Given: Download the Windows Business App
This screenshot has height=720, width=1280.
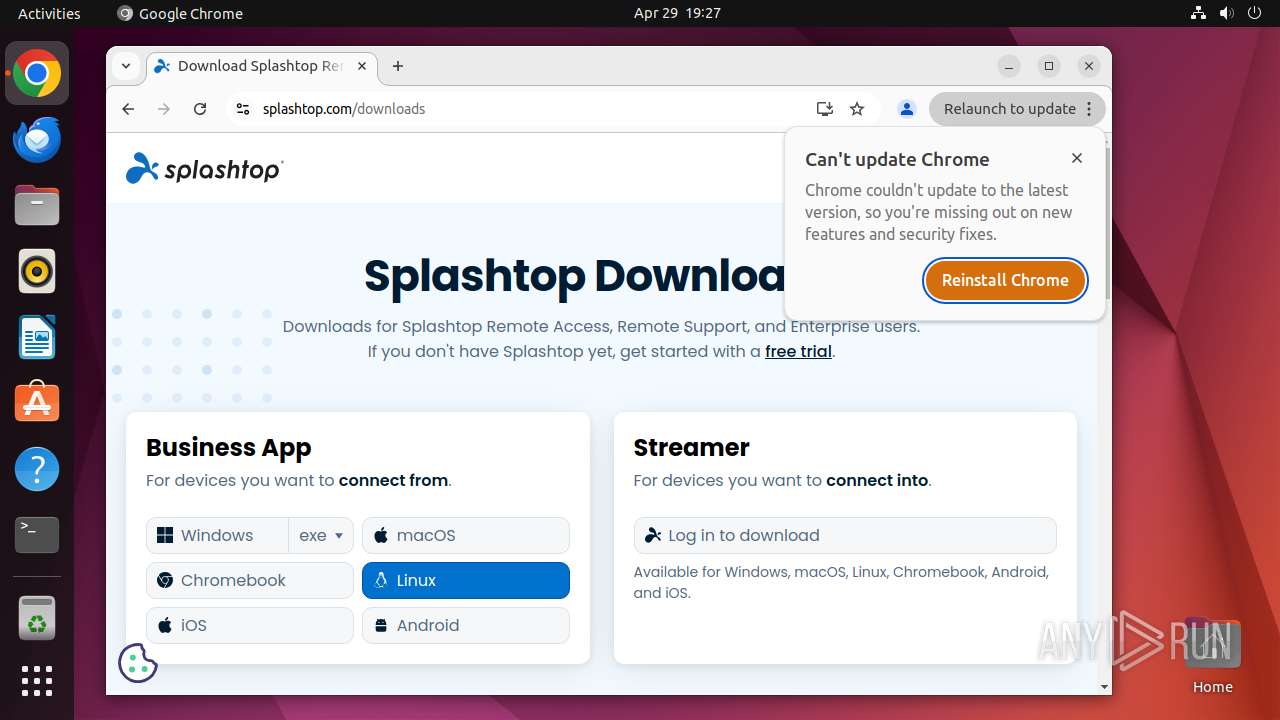Looking at the screenshot, I should [218, 535].
